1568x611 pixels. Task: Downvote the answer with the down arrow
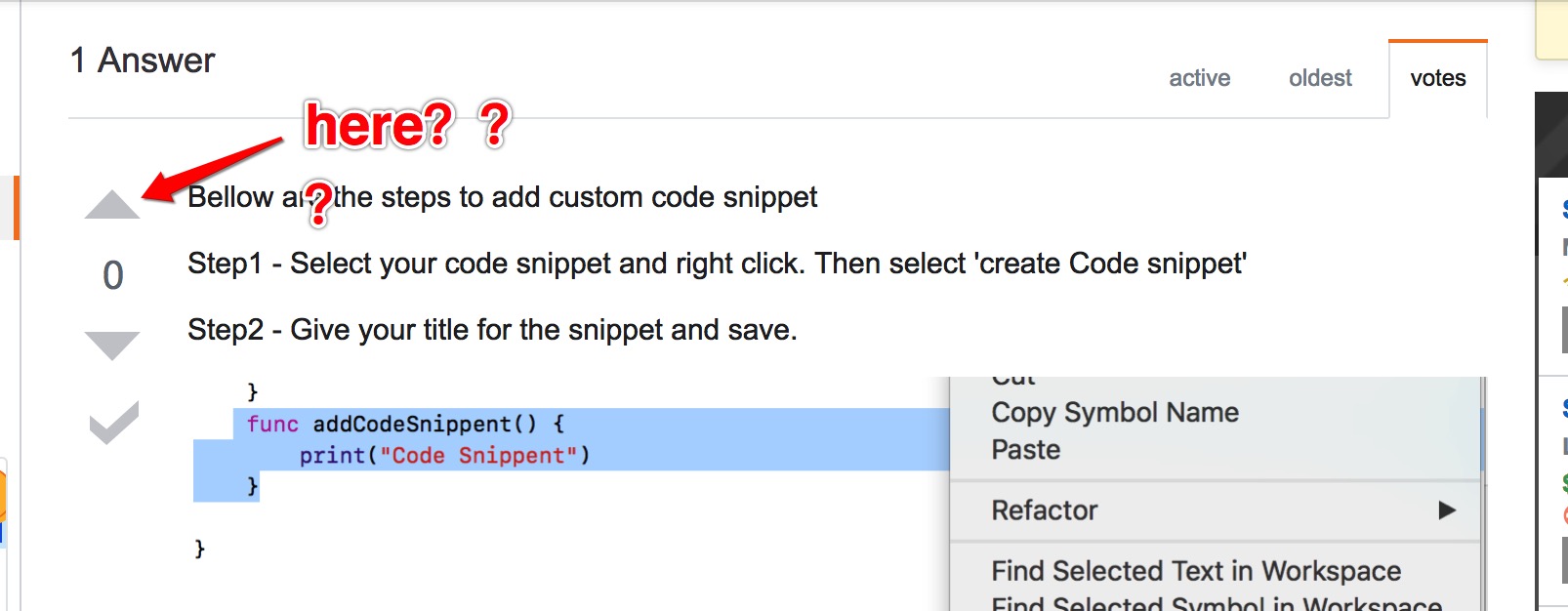tap(112, 345)
